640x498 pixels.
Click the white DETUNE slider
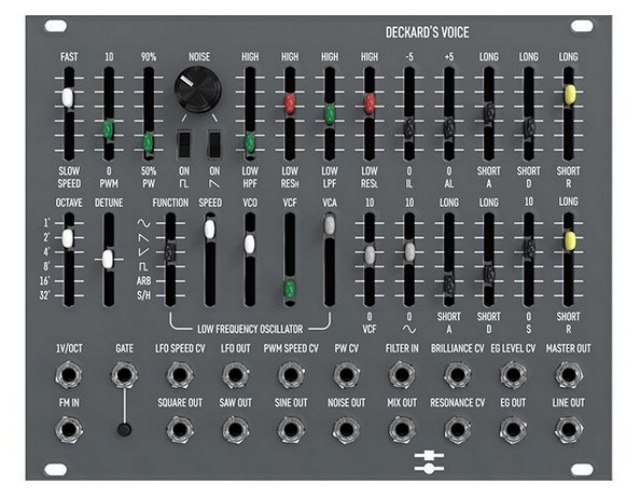pyautogui.click(x=108, y=259)
